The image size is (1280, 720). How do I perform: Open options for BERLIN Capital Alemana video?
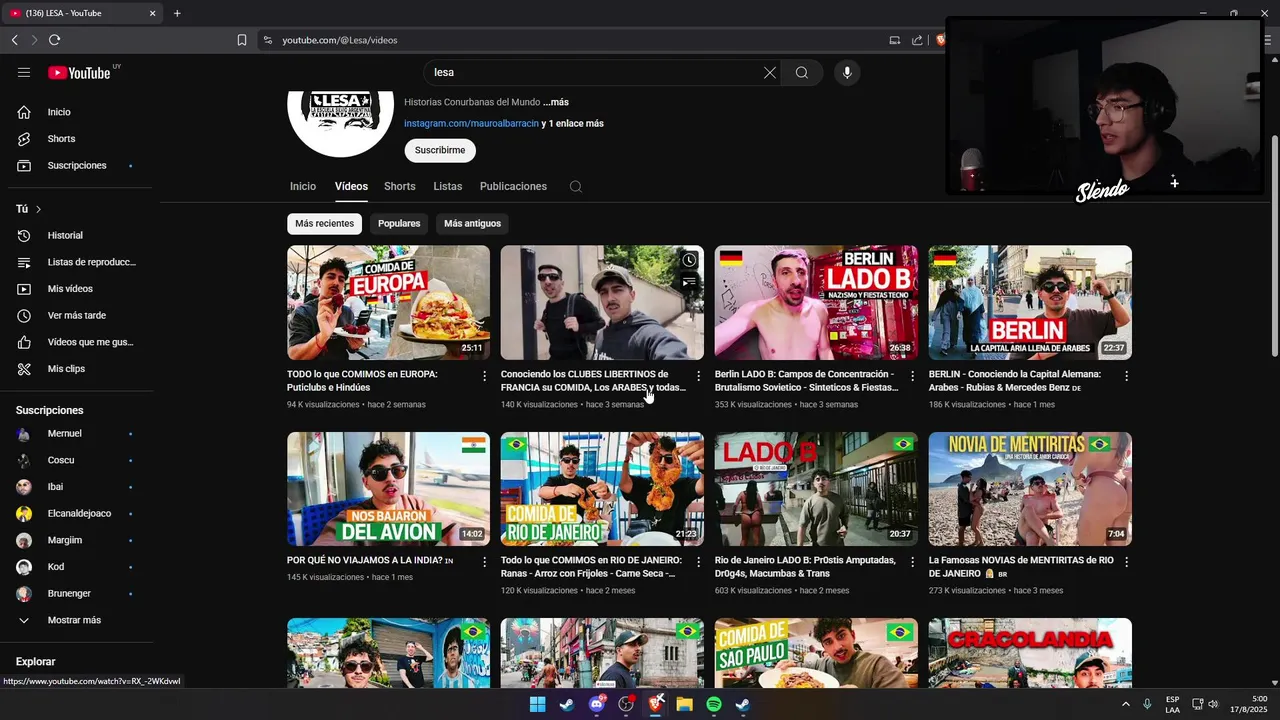1126,376
